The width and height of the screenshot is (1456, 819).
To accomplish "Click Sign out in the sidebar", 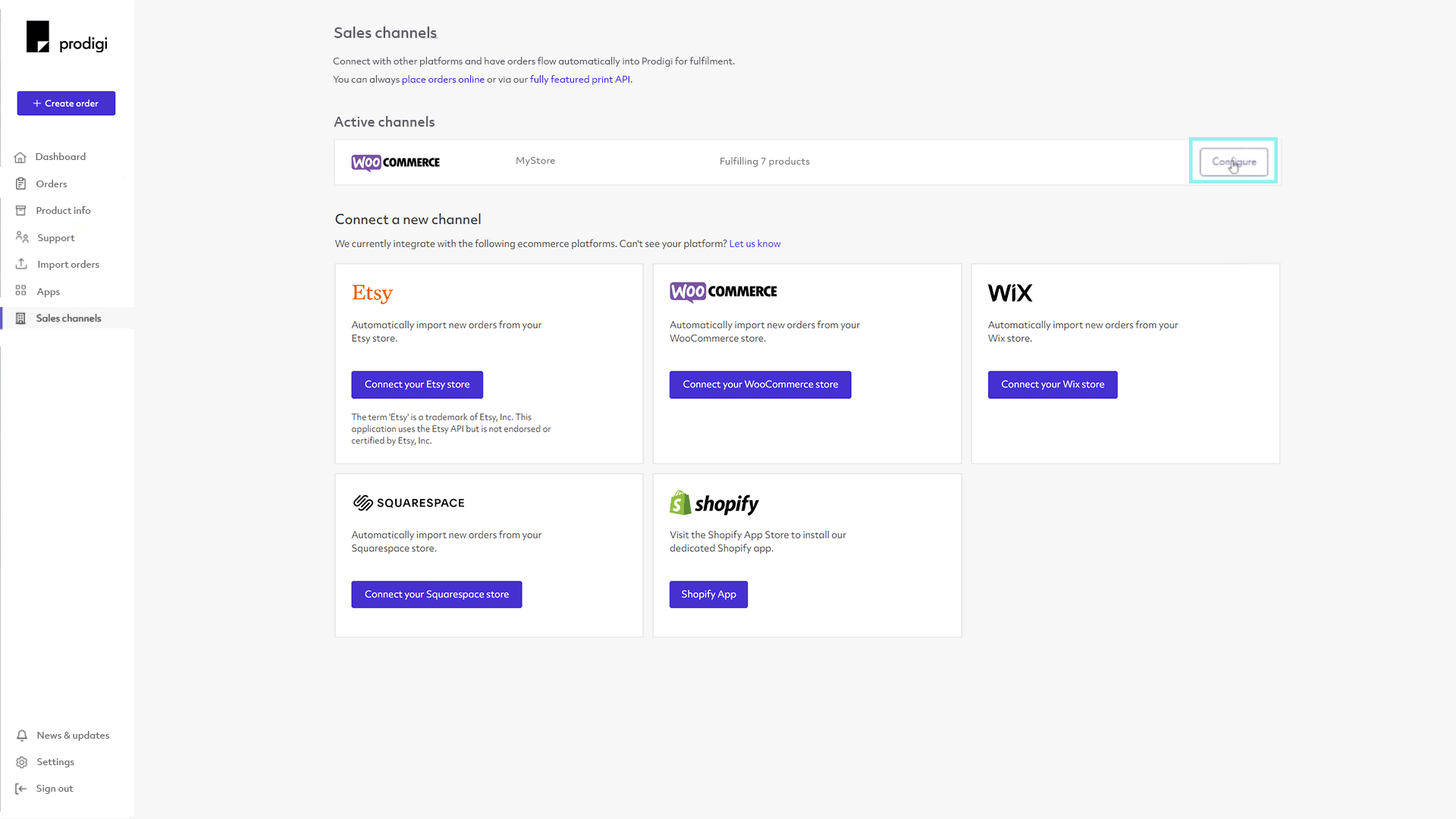I will [x=54, y=788].
